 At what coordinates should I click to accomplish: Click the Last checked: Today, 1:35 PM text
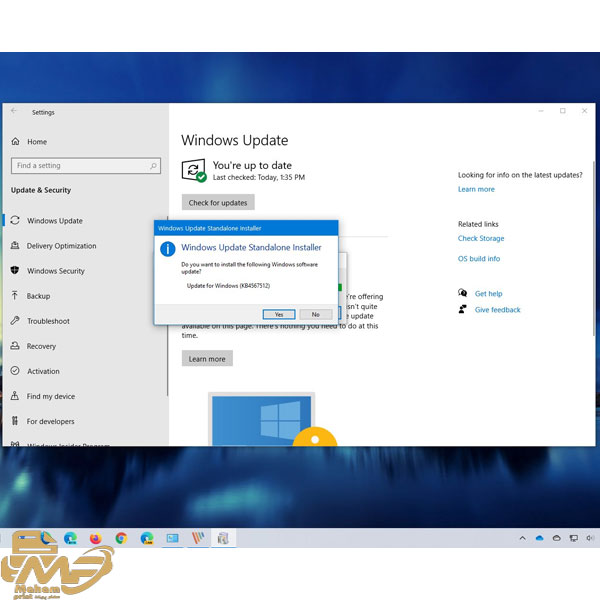coord(259,177)
